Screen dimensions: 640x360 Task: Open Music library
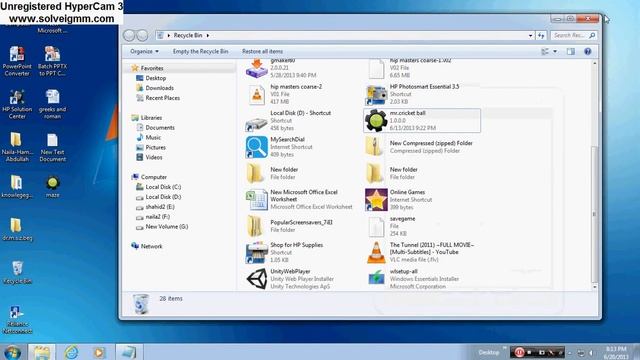[153, 138]
